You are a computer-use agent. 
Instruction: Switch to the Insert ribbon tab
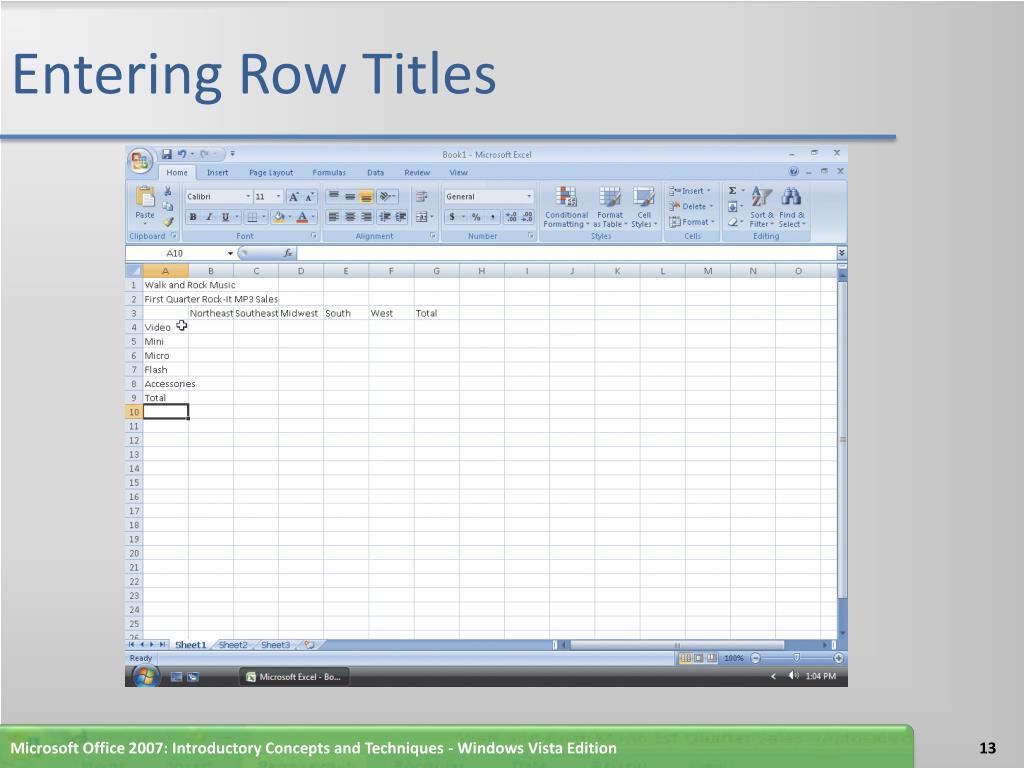(217, 172)
